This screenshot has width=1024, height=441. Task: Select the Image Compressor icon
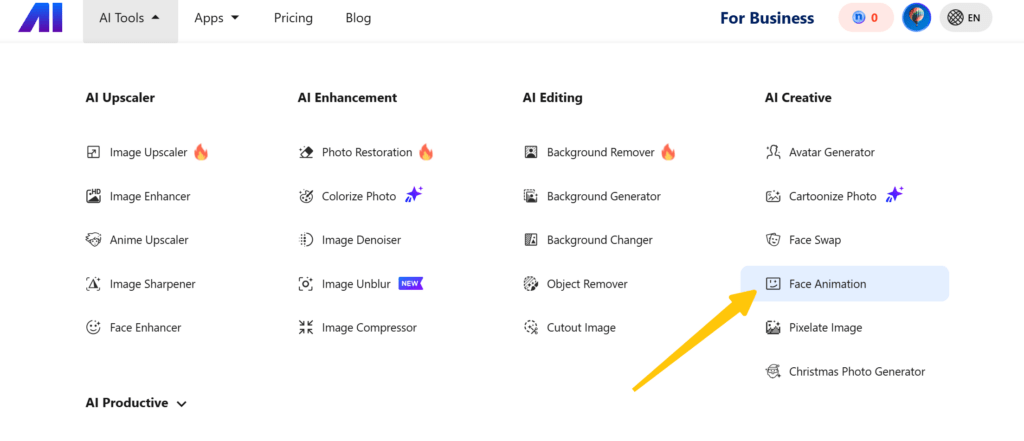[x=306, y=327]
